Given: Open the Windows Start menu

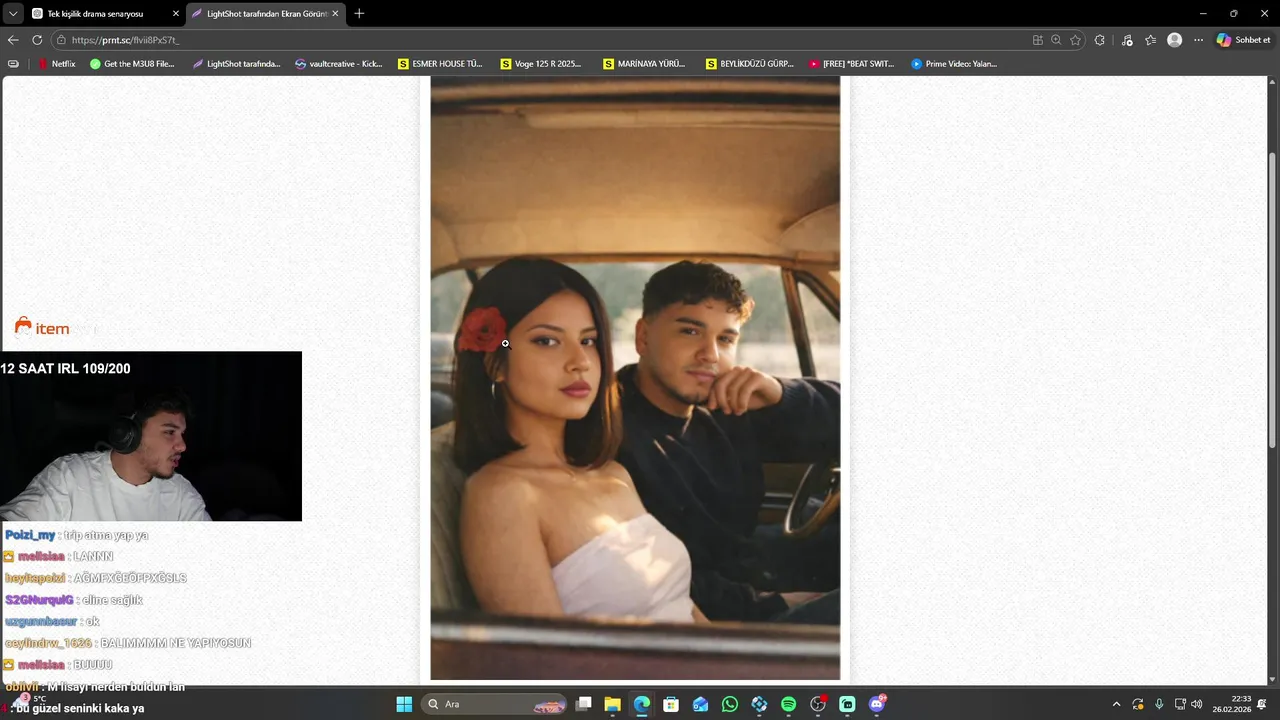Looking at the screenshot, I should point(404,704).
